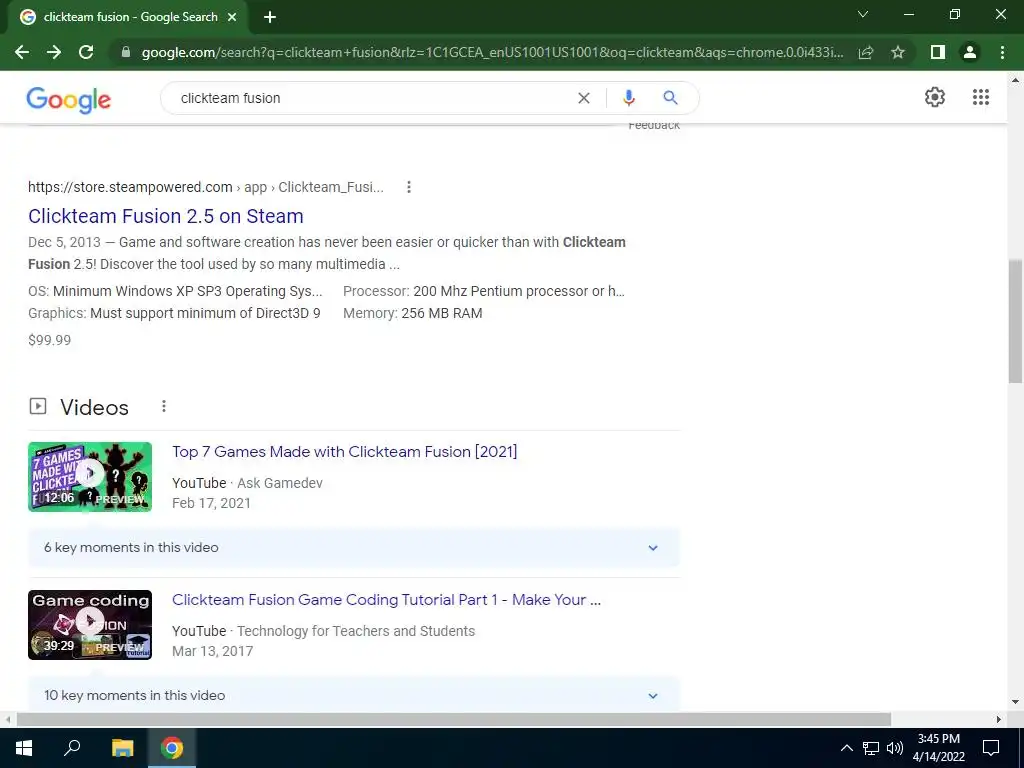Click the store.steampowered.com URL breadcrumb
The image size is (1024, 768).
coord(206,187)
